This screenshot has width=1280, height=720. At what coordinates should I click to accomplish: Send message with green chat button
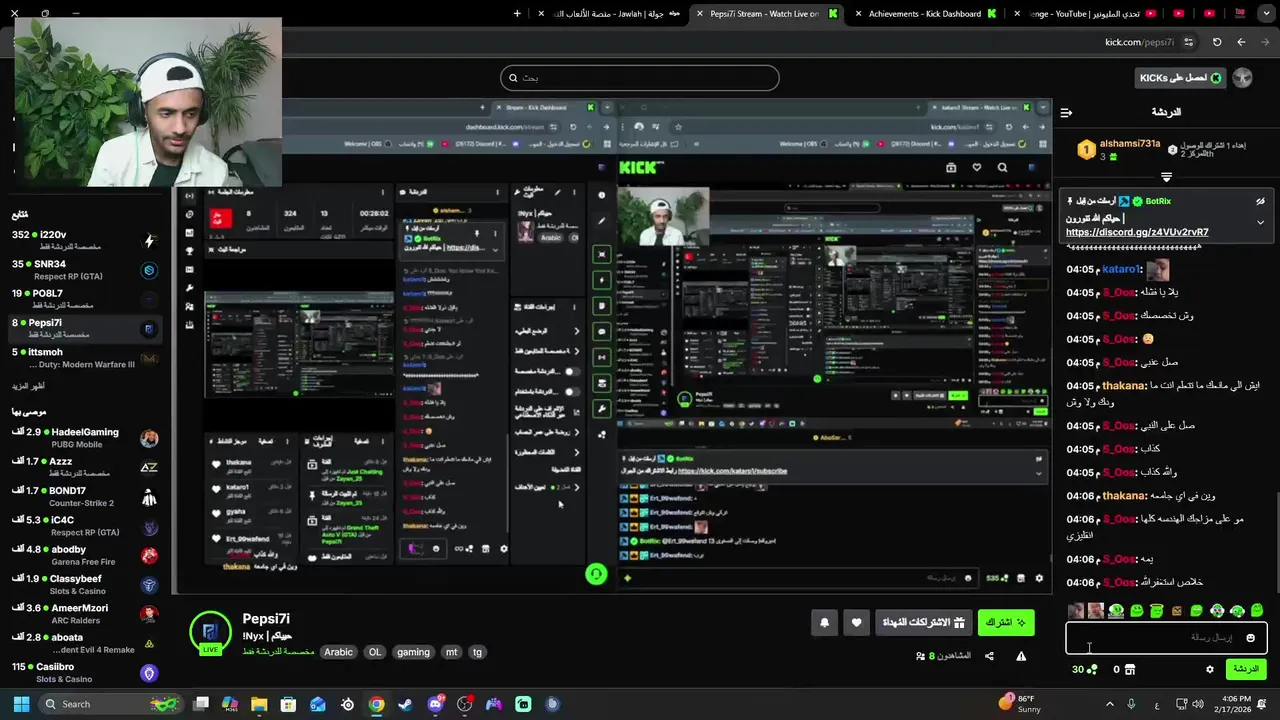pos(1245,669)
